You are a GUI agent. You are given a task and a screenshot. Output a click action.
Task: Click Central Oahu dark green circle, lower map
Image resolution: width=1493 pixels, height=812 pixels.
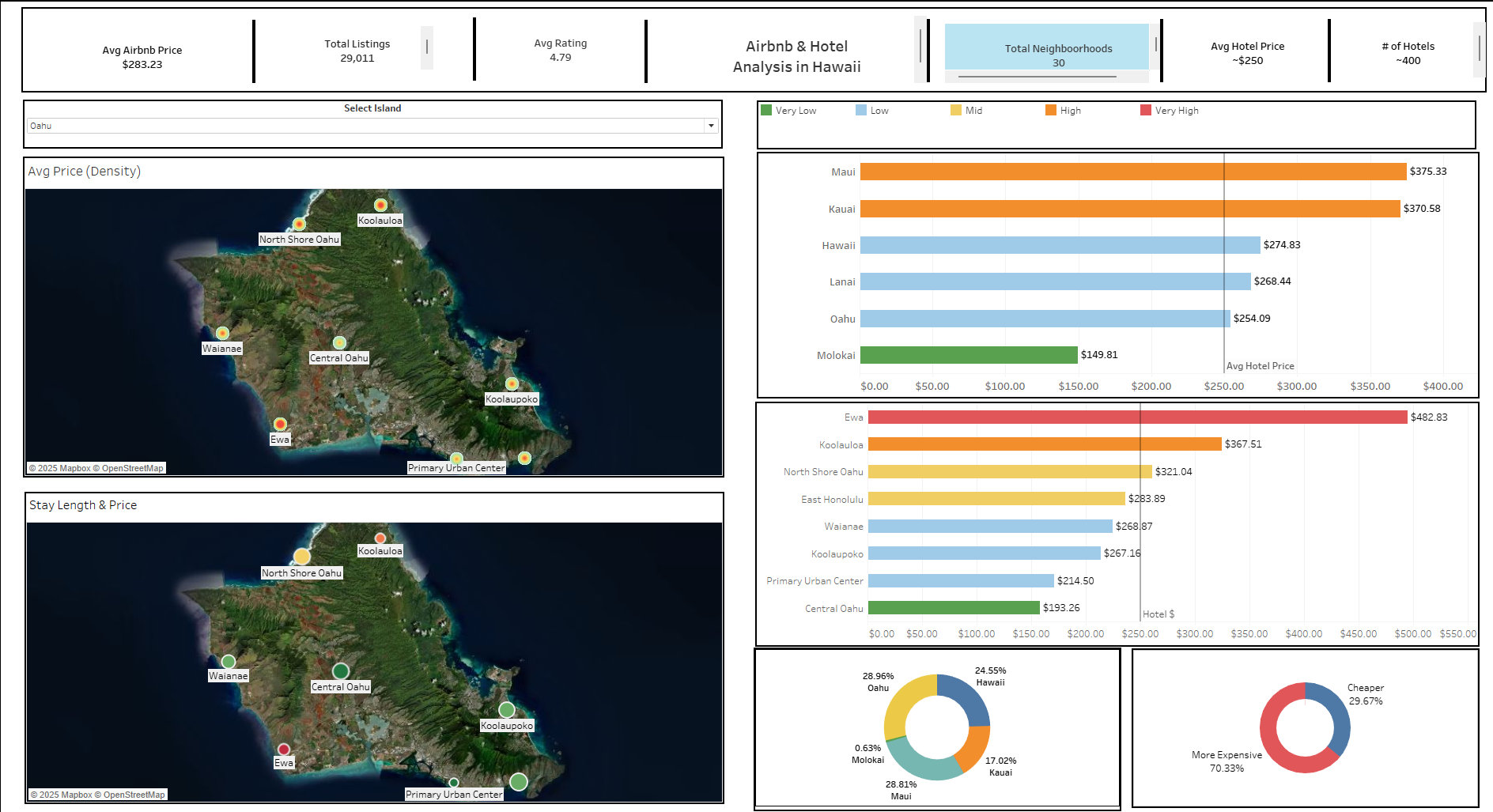pyautogui.click(x=341, y=671)
